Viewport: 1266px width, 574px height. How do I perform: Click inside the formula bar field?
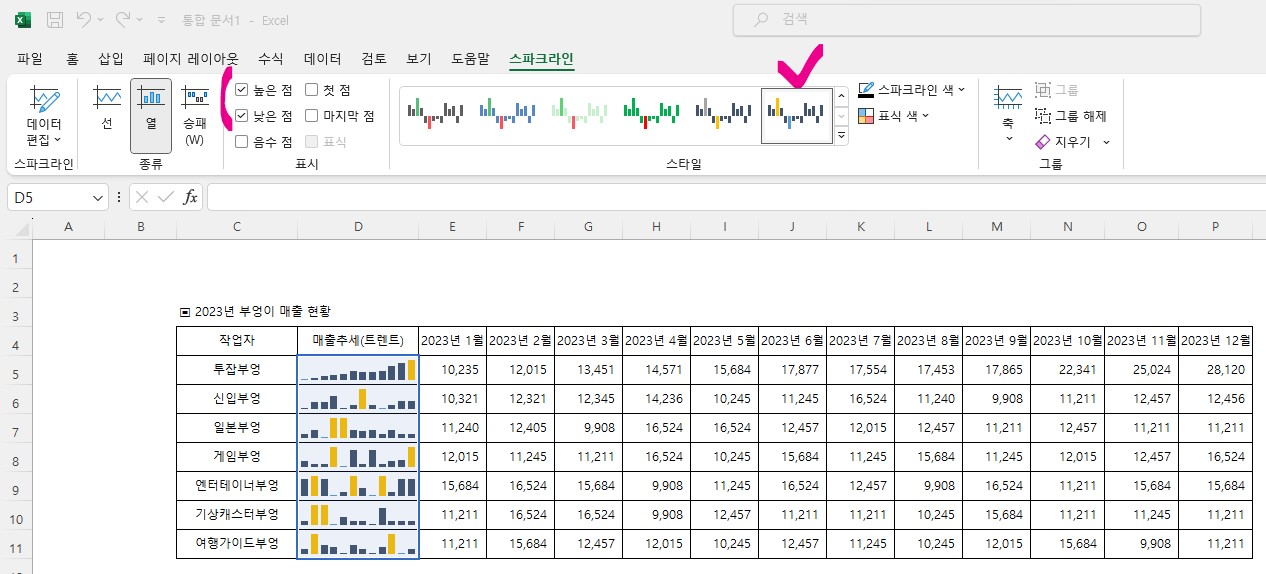pyautogui.click(x=736, y=198)
